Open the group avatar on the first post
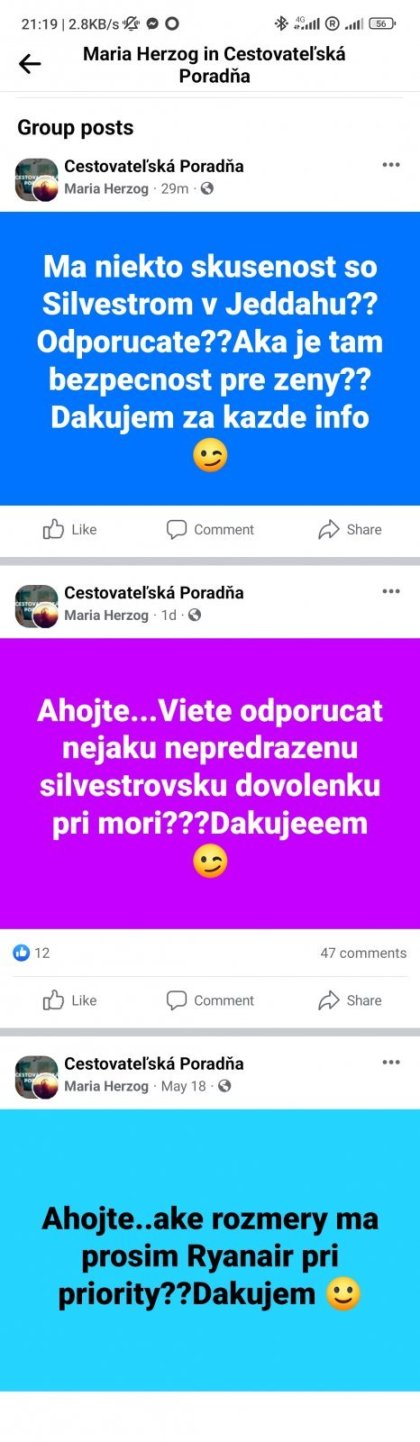The height and width of the screenshot is (1442, 420). pos(36,180)
